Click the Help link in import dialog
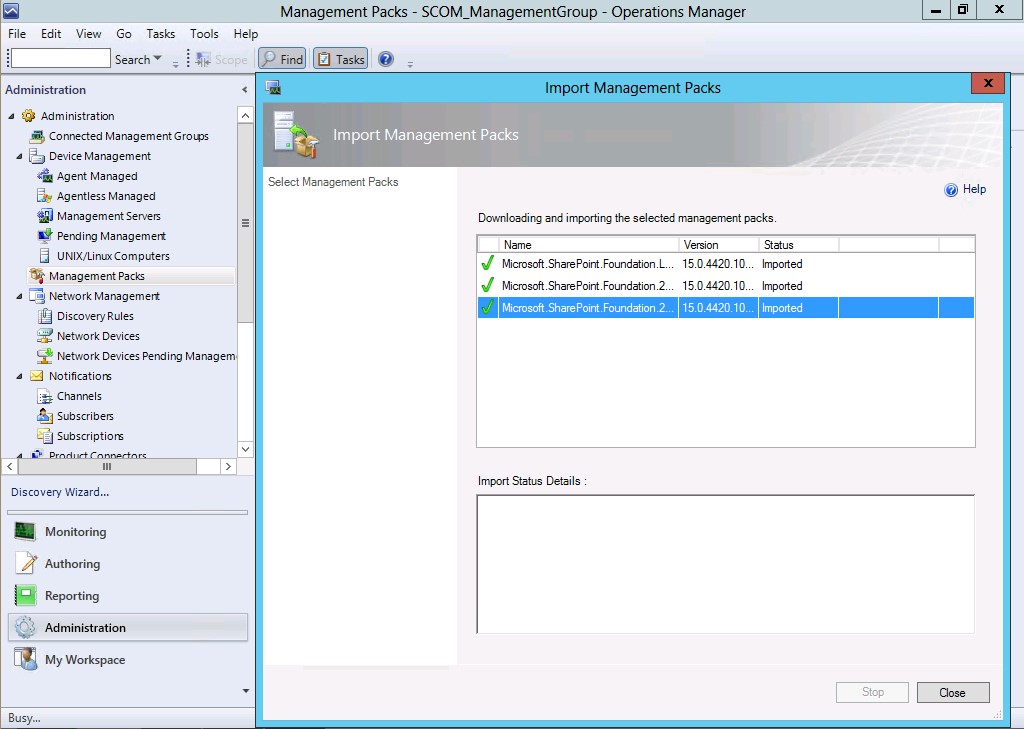 (x=974, y=189)
